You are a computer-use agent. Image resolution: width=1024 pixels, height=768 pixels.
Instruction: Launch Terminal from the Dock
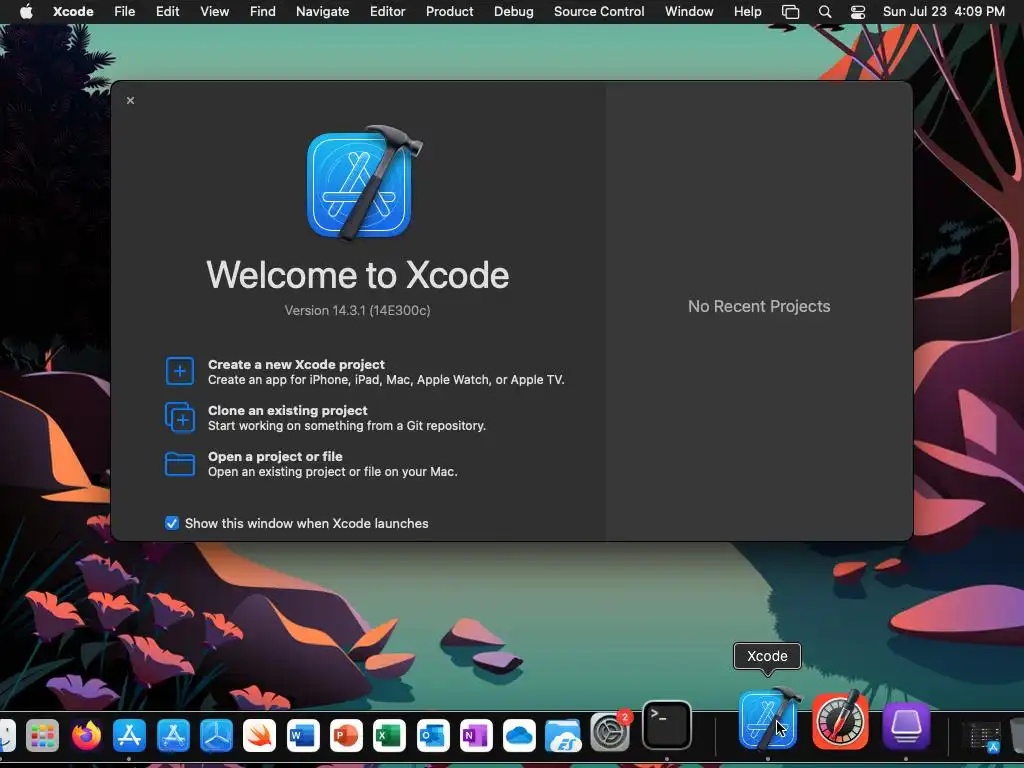[667, 725]
